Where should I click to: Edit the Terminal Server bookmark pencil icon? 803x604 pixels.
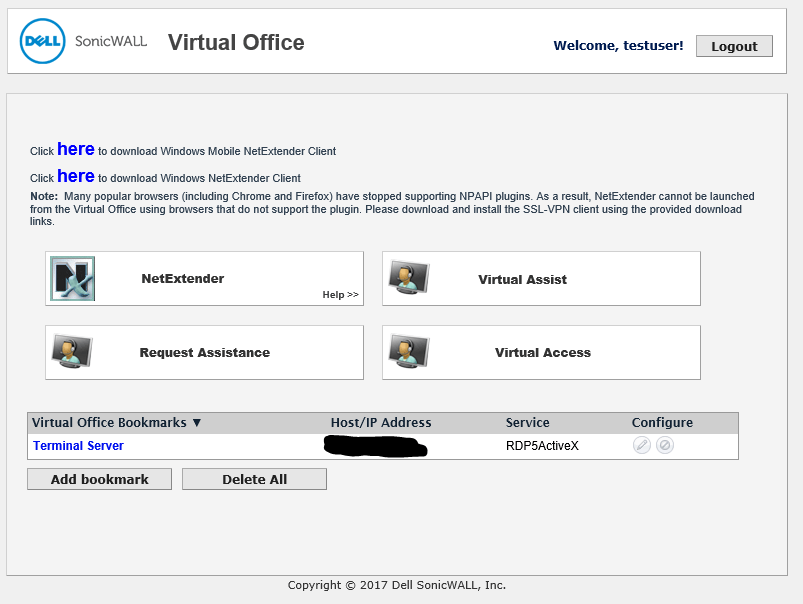pyautogui.click(x=642, y=445)
